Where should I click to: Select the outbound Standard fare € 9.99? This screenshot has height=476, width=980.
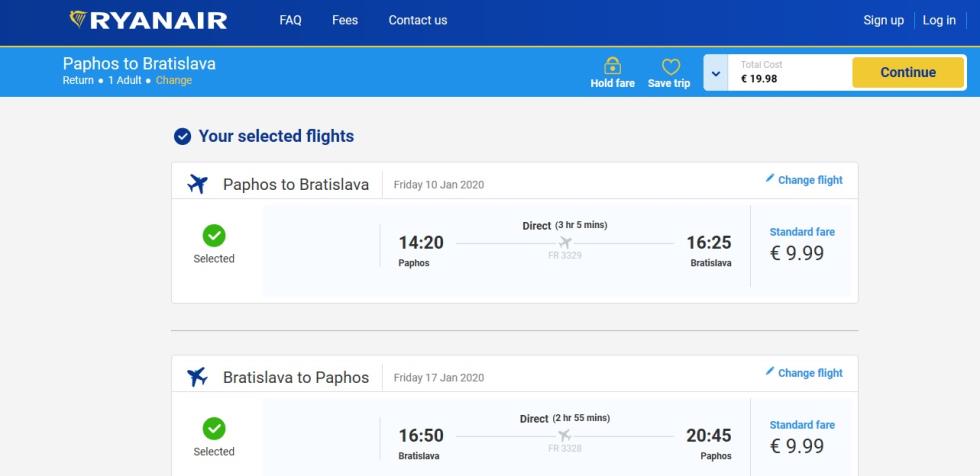tap(801, 246)
